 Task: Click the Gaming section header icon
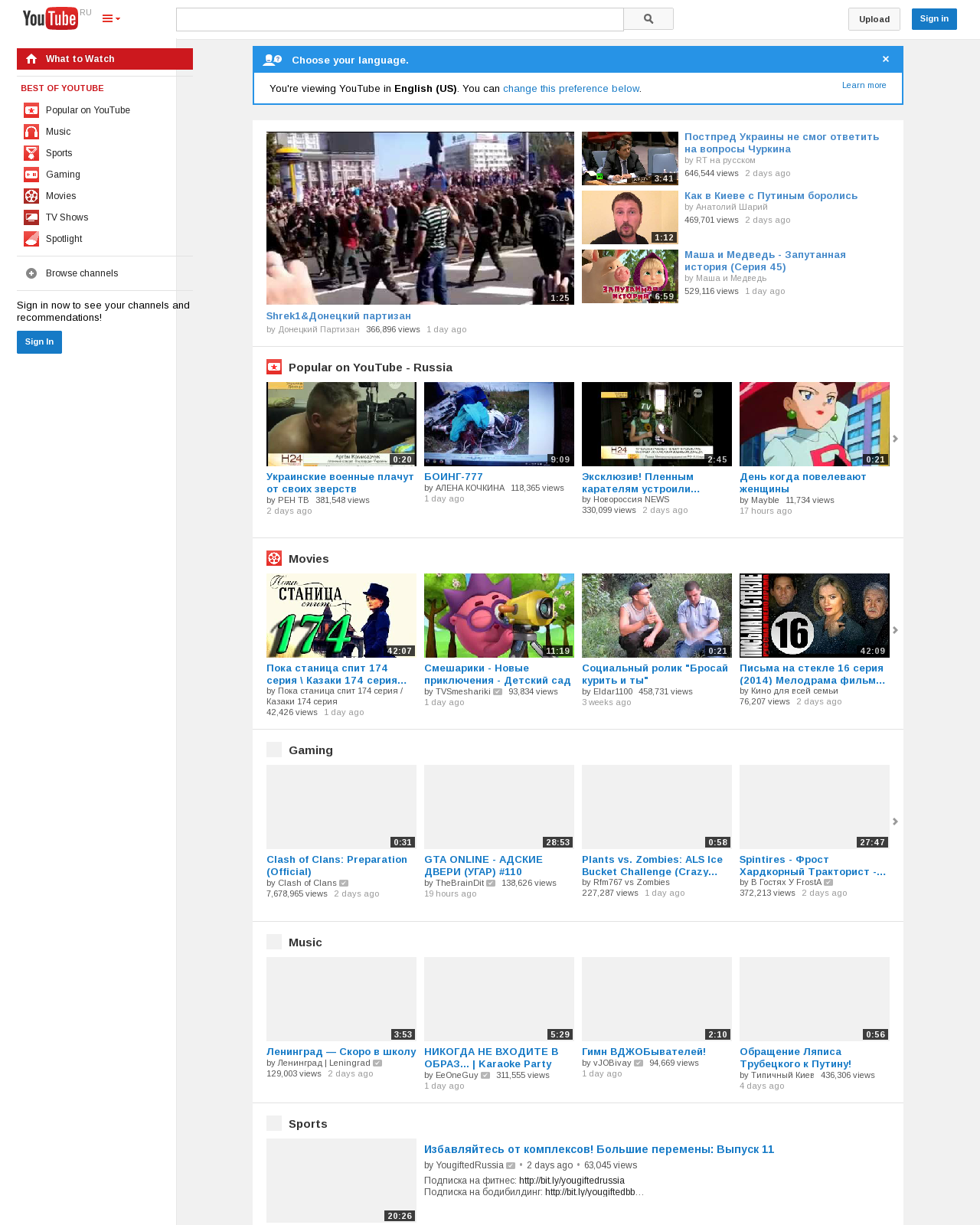pos(274,750)
